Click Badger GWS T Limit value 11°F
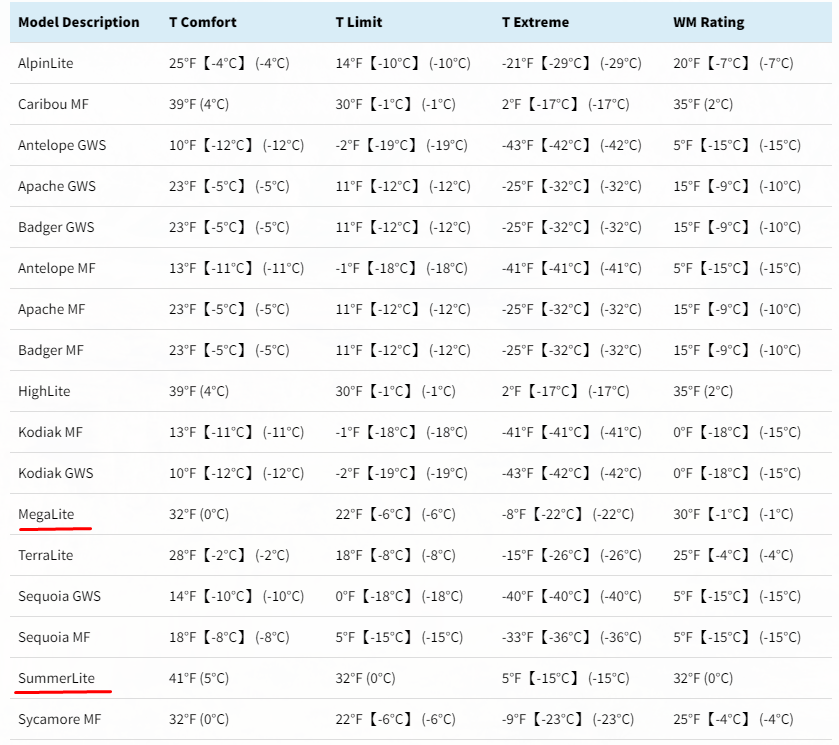839x745 pixels. [349, 227]
